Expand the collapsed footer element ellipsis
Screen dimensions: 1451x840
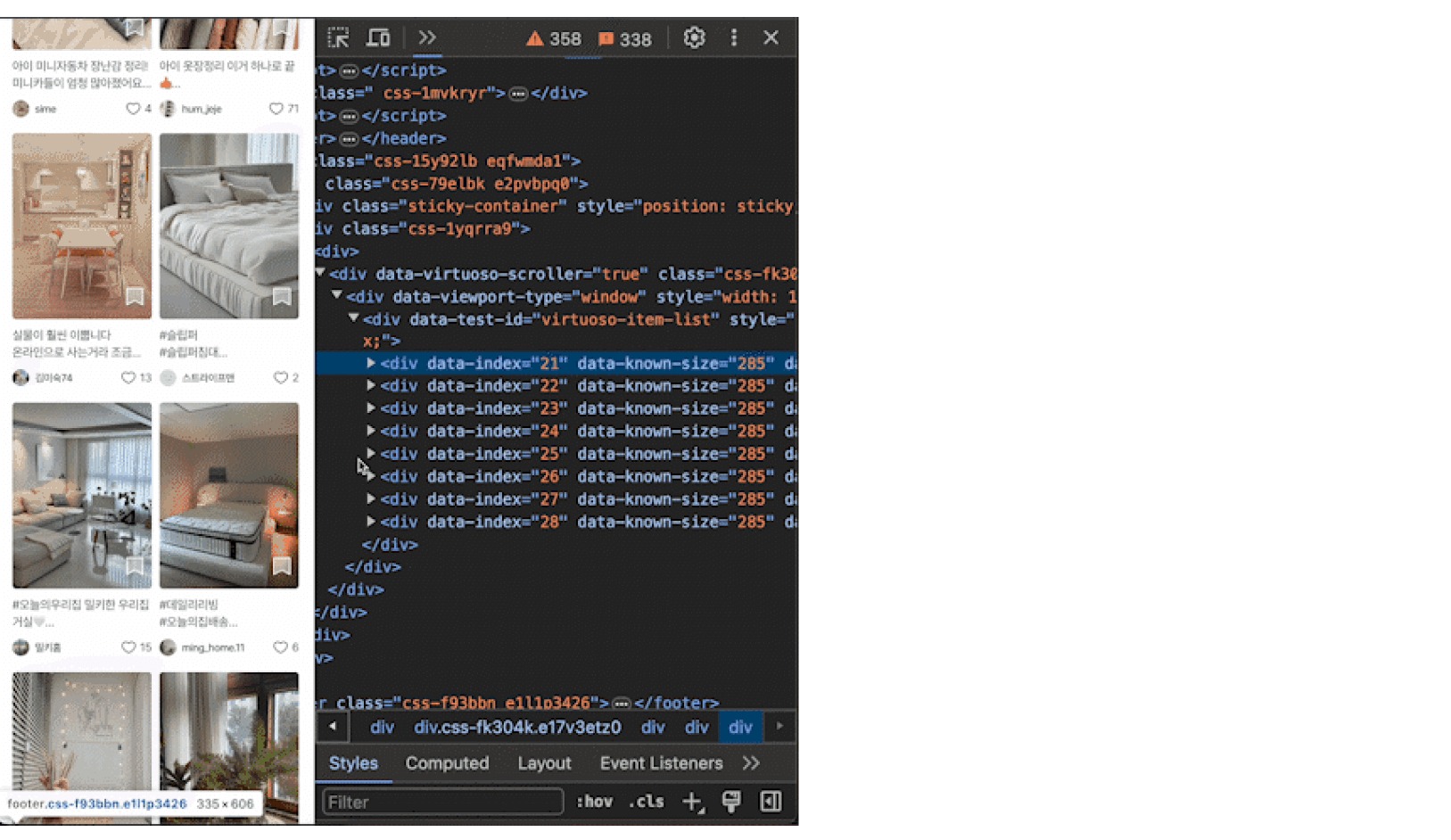pos(622,704)
